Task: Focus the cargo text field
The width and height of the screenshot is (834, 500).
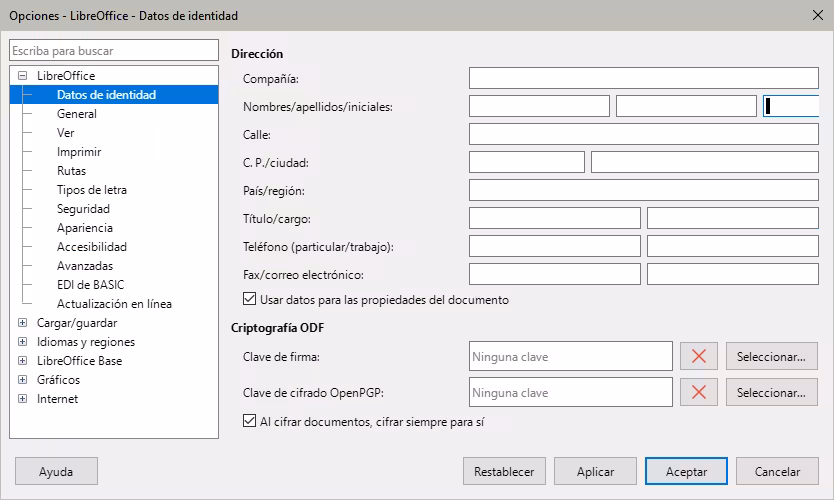Action: [733, 218]
